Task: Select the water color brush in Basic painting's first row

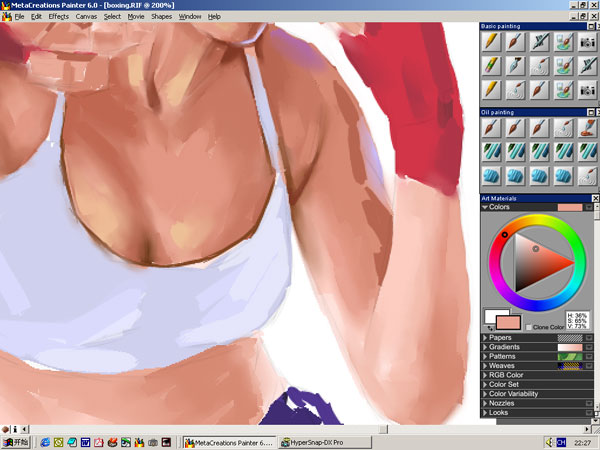Action: click(x=564, y=42)
